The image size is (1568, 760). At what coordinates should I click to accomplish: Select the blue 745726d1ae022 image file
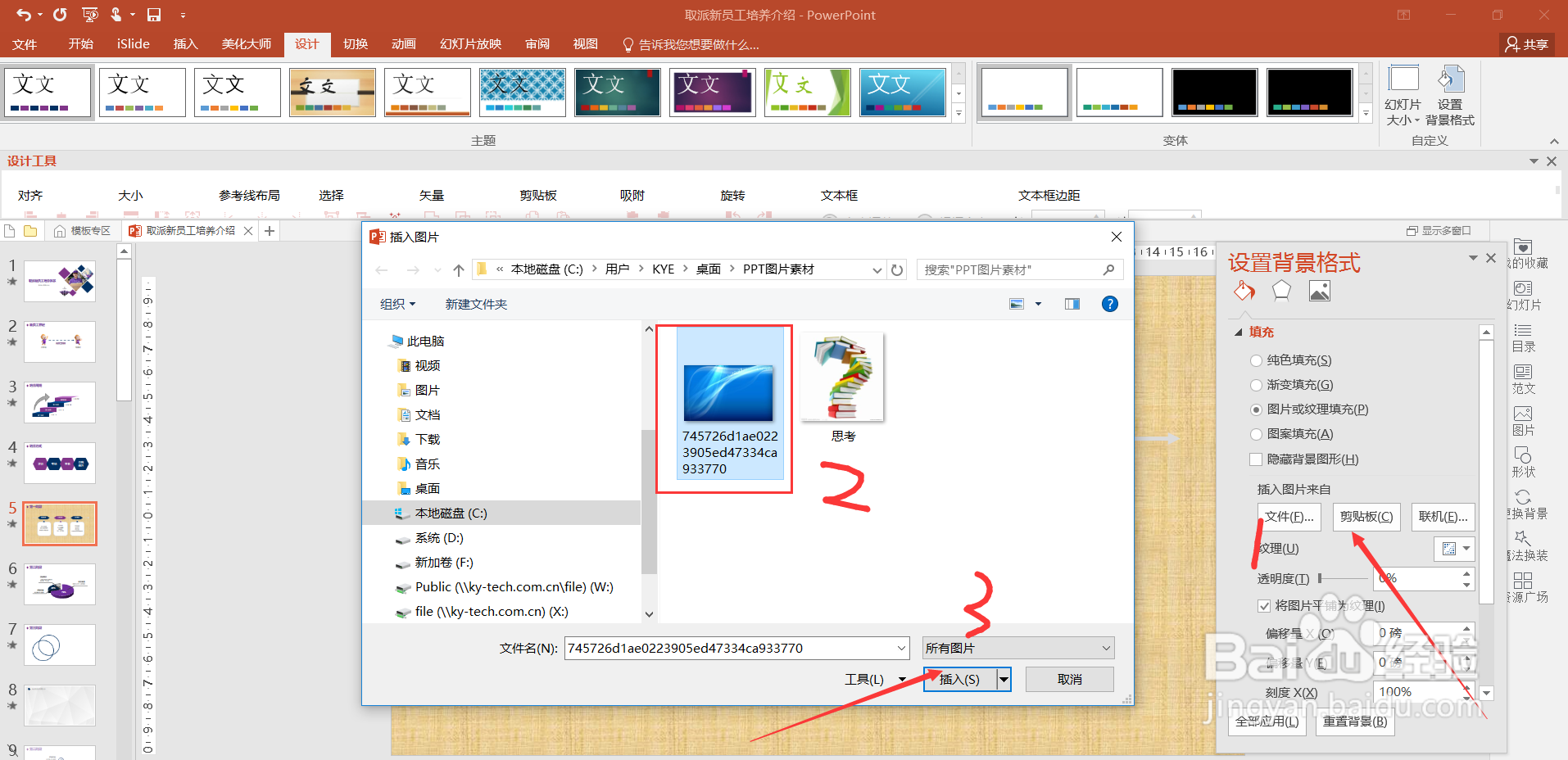[x=730, y=404]
